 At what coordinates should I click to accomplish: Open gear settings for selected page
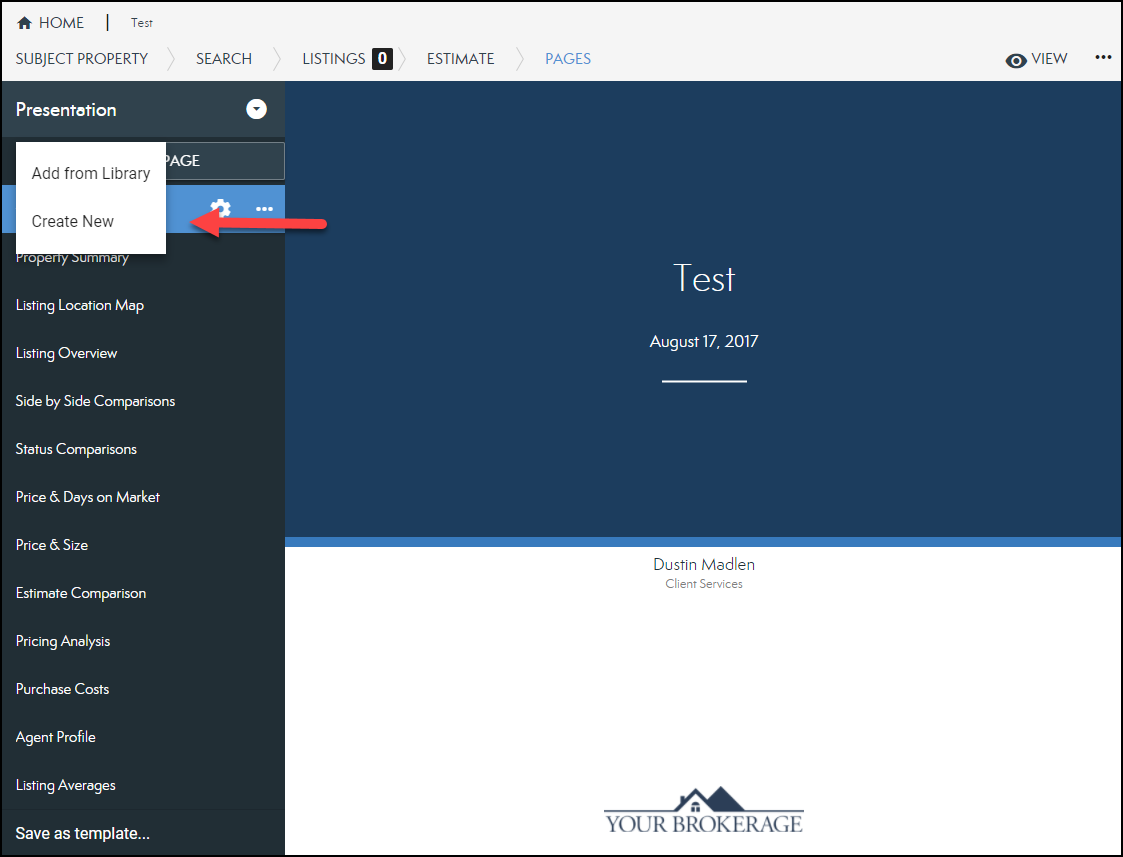pos(220,209)
